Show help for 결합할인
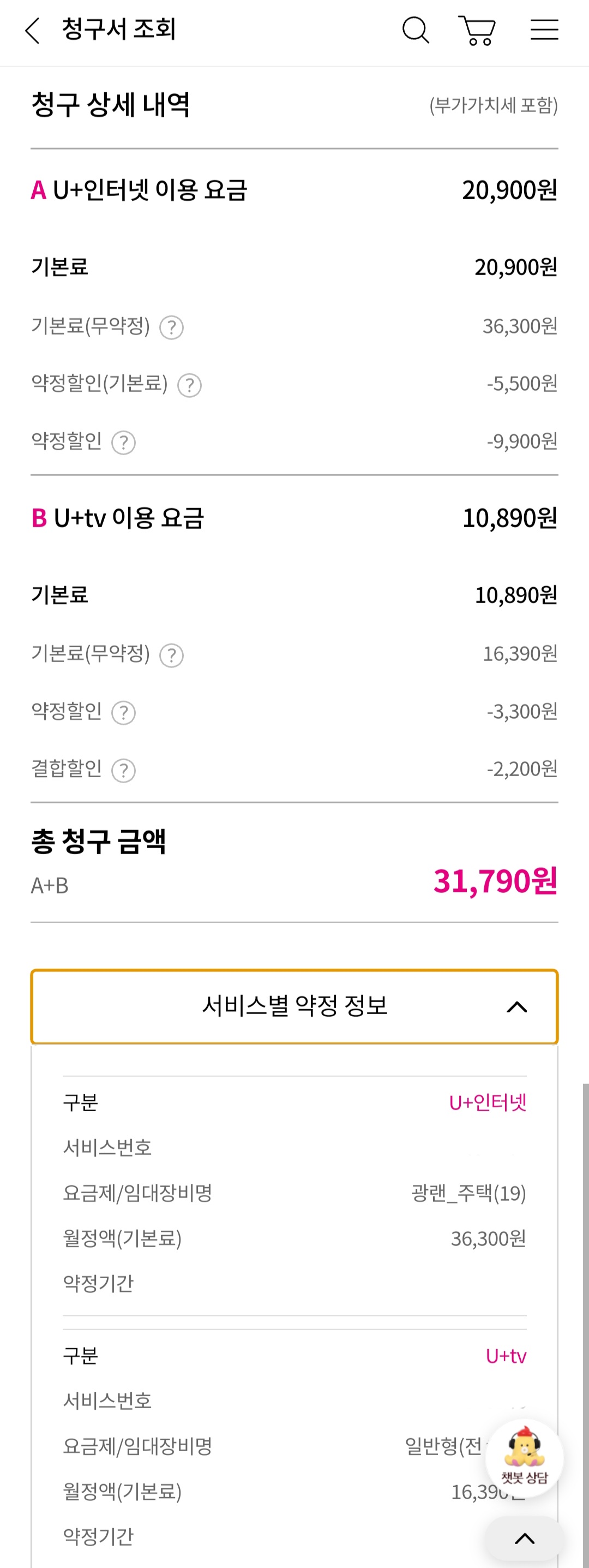Screen dimensions: 589x1568 pos(123,771)
